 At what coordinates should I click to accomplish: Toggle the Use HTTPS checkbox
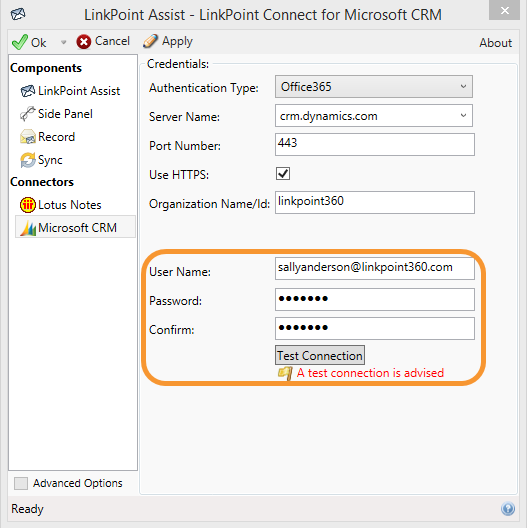coord(283,174)
